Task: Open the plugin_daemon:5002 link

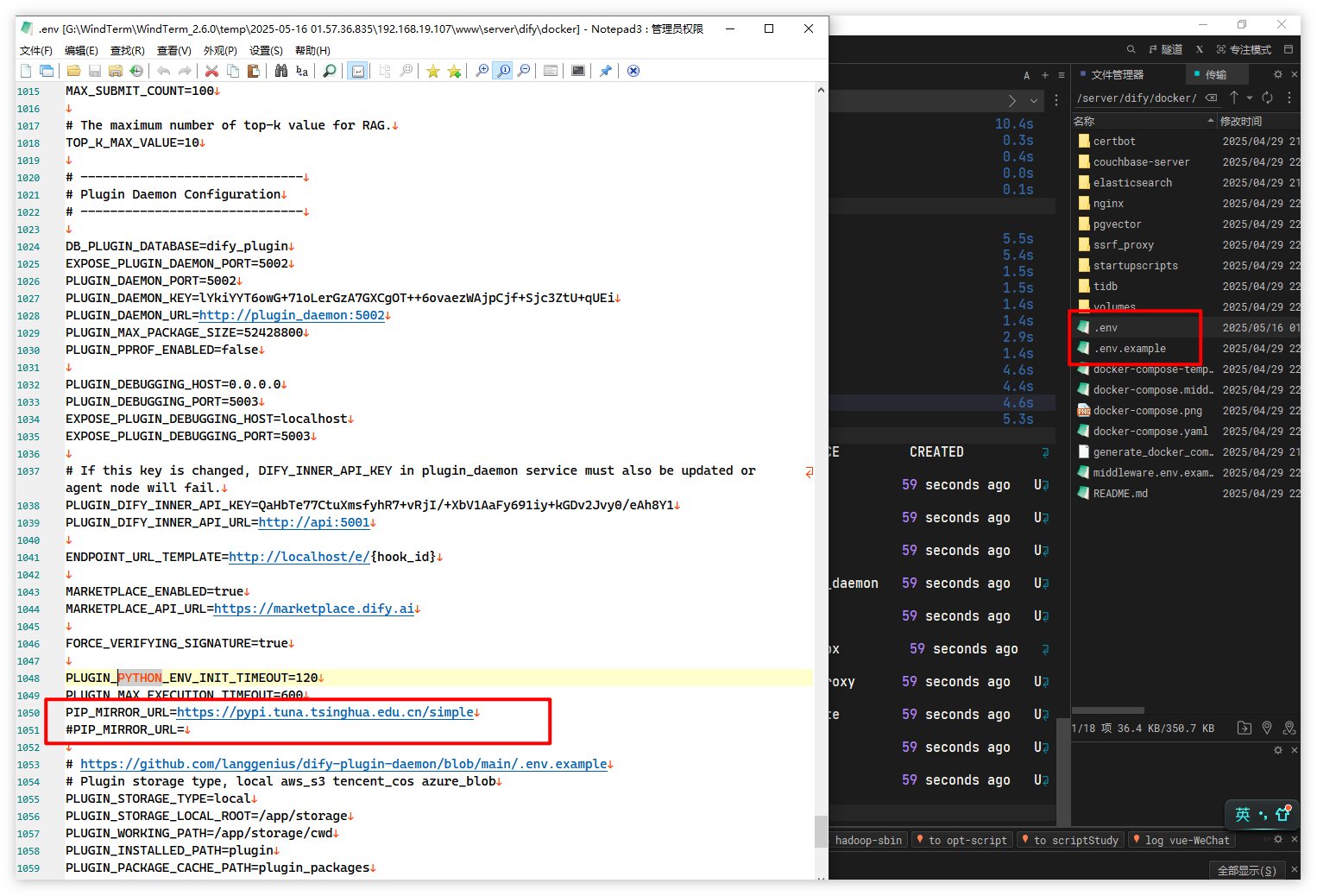Action: 292,315
